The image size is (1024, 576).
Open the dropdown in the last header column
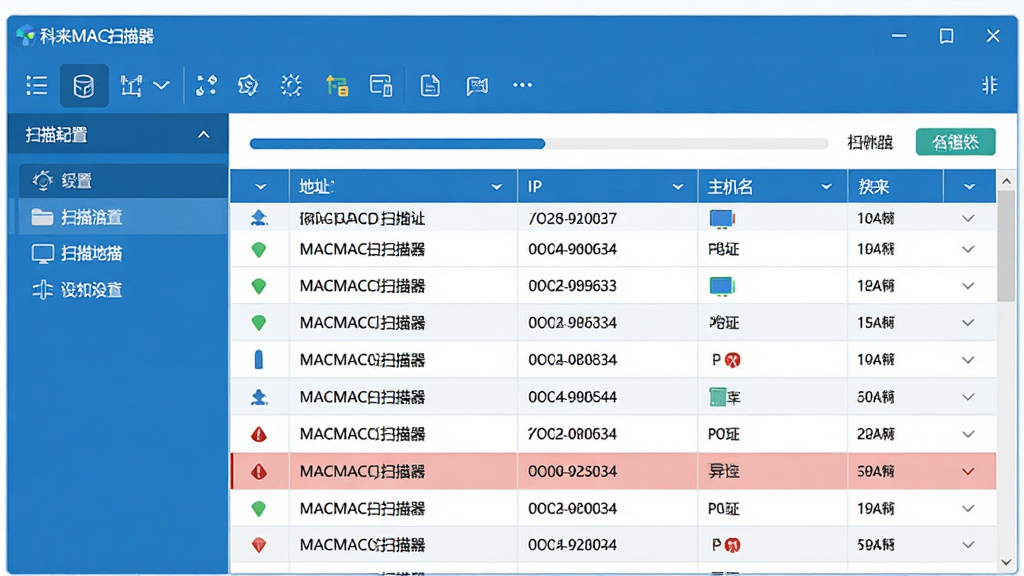pyautogui.click(x=969, y=187)
